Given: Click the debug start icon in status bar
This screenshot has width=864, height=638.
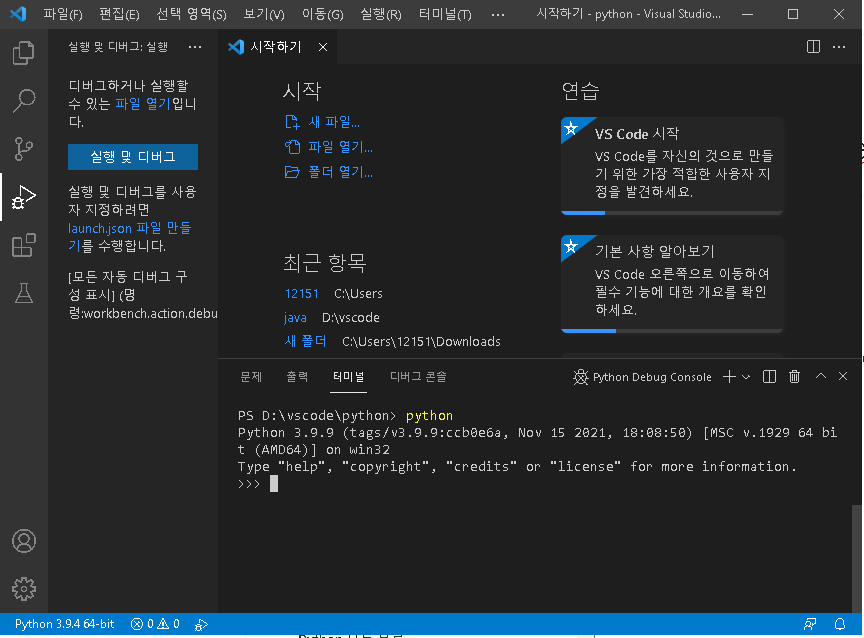Looking at the screenshot, I should pos(201,624).
